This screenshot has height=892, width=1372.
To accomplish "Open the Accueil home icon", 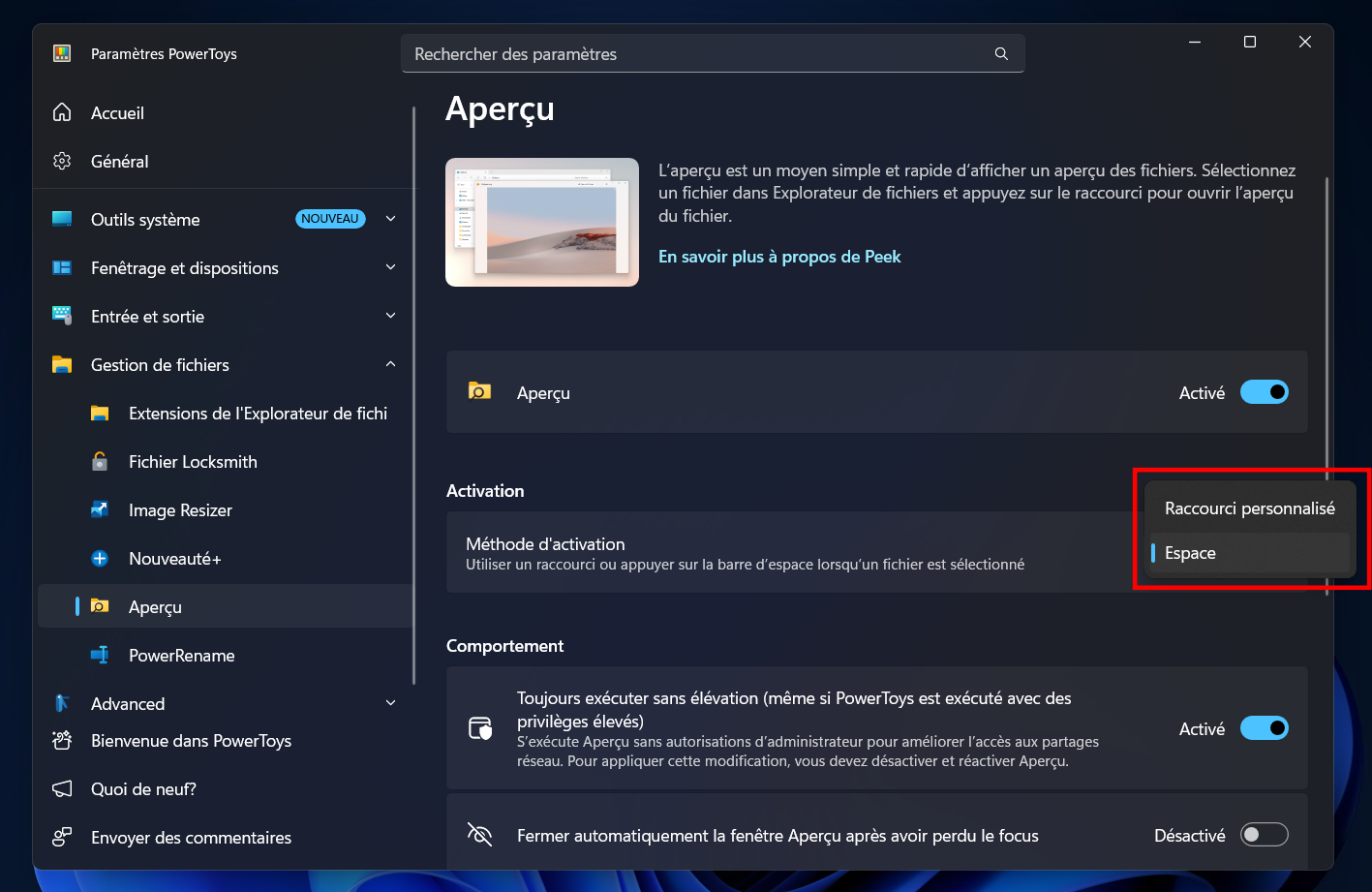I will pos(62,112).
